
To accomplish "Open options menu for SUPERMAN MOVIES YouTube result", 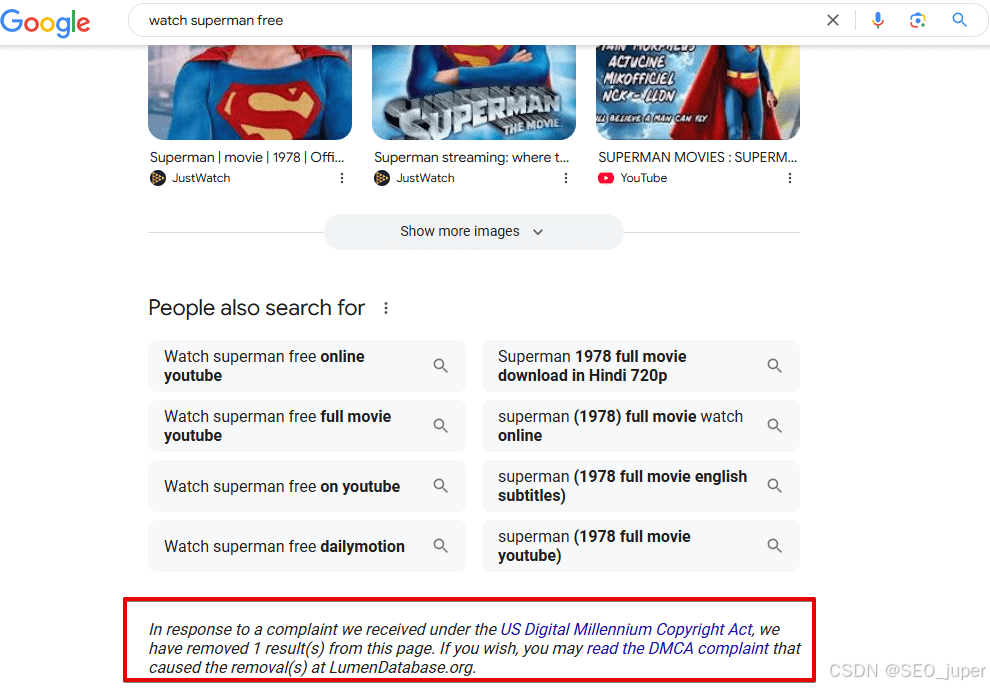I will coord(789,178).
